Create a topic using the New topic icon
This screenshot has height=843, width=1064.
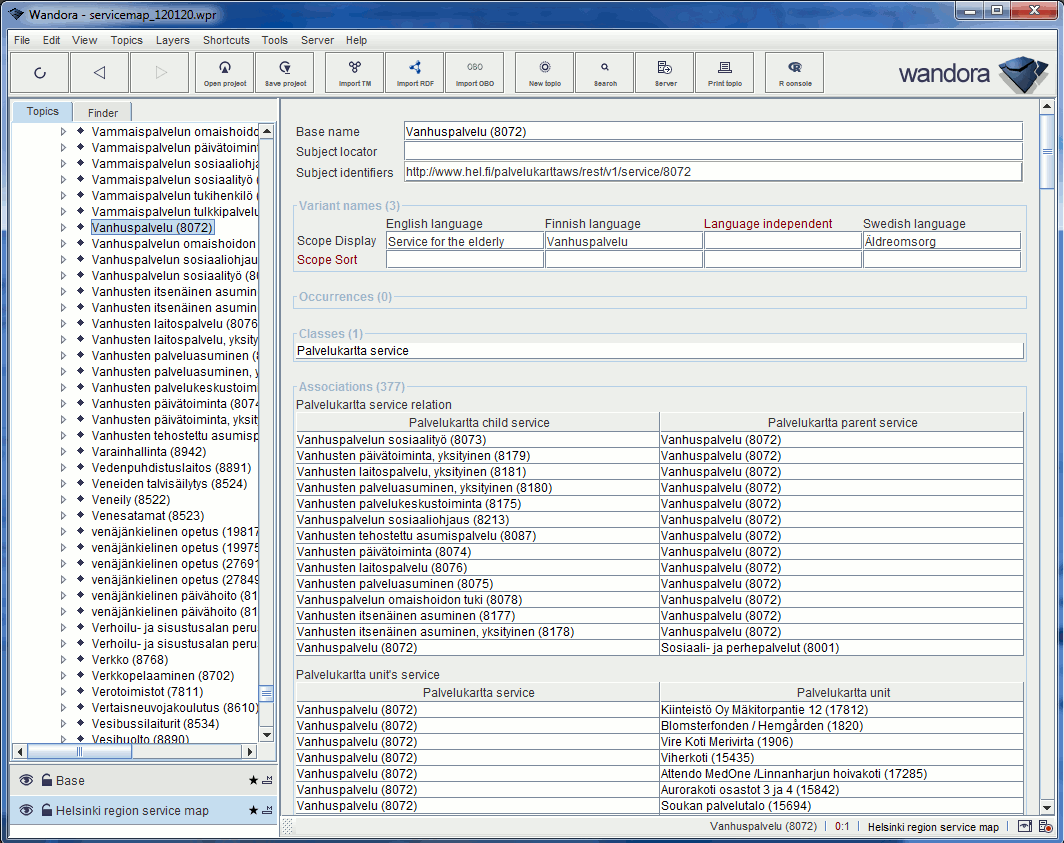point(543,71)
